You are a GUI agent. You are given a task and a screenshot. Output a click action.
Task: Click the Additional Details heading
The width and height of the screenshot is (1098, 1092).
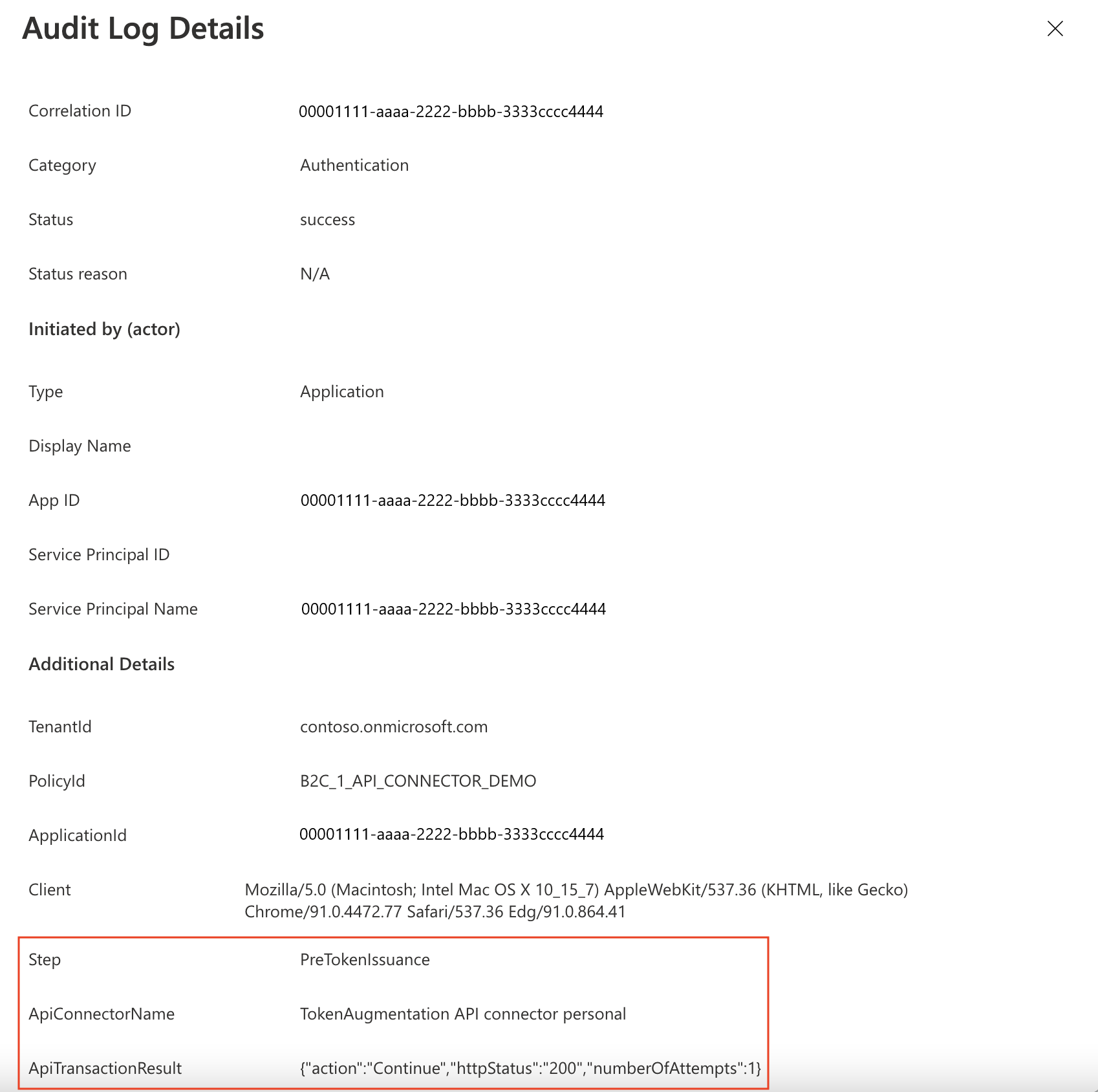click(101, 663)
